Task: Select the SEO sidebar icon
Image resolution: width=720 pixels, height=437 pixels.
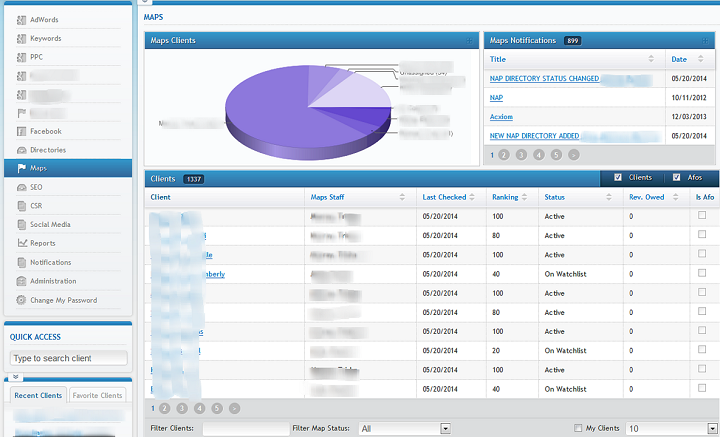Action: [x=21, y=187]
